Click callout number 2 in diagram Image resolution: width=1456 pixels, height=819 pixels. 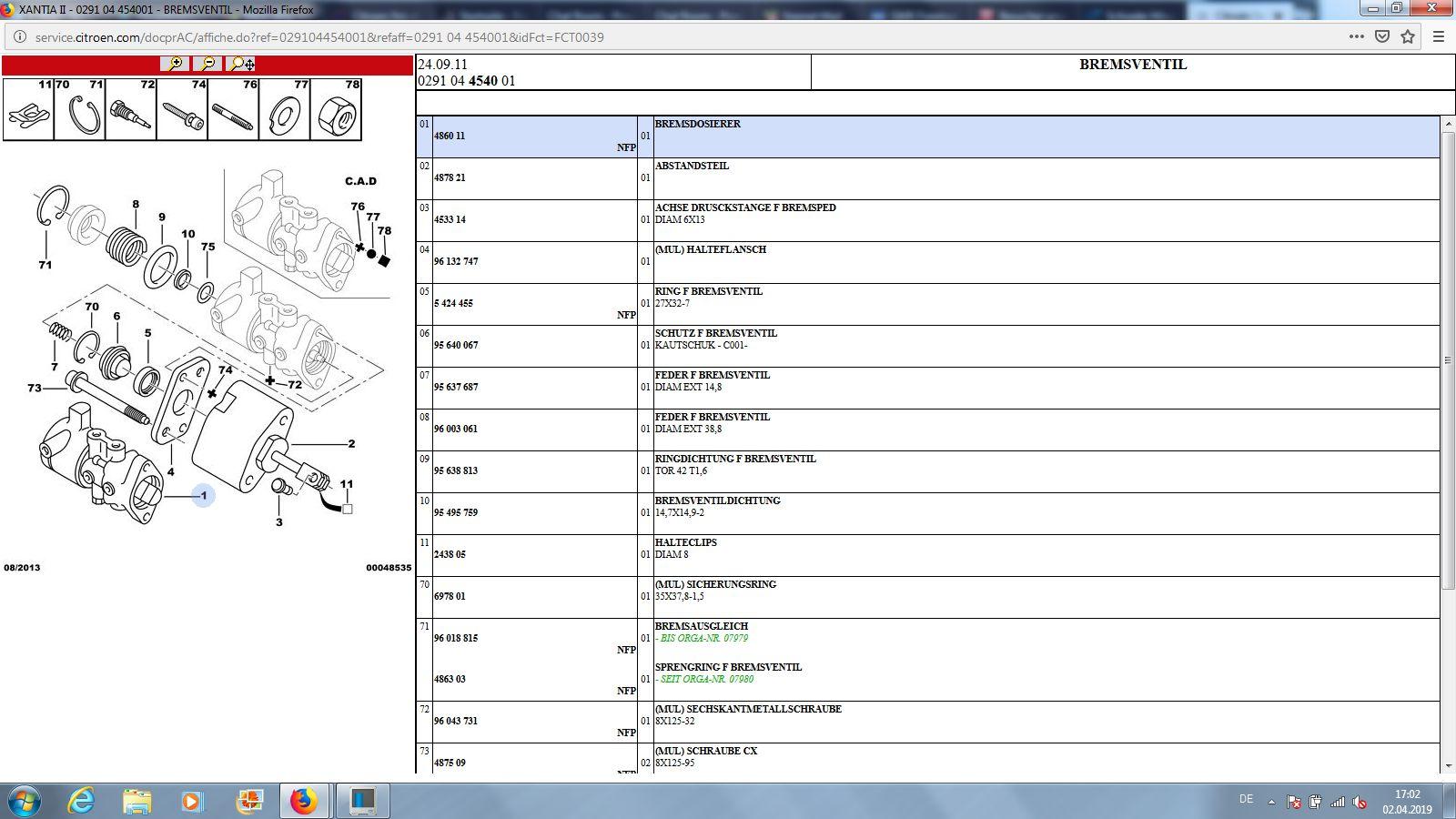[x=351, y=444]
